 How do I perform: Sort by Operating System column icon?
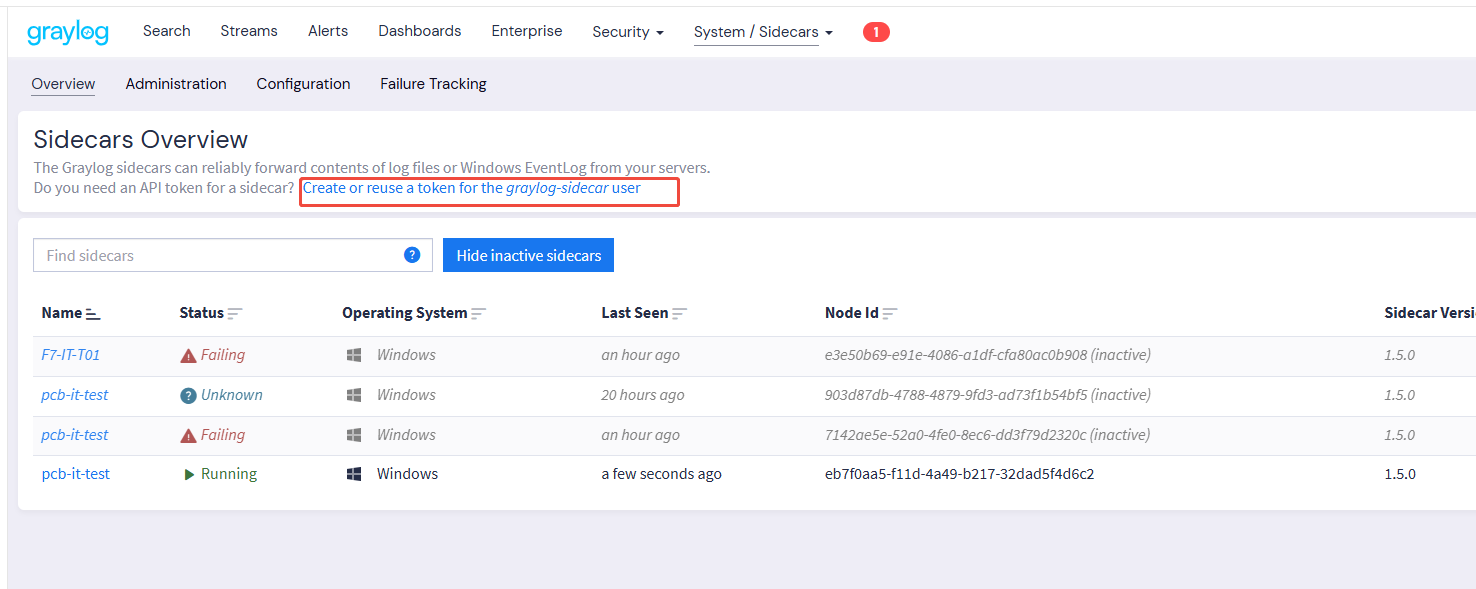pos(479,314)
